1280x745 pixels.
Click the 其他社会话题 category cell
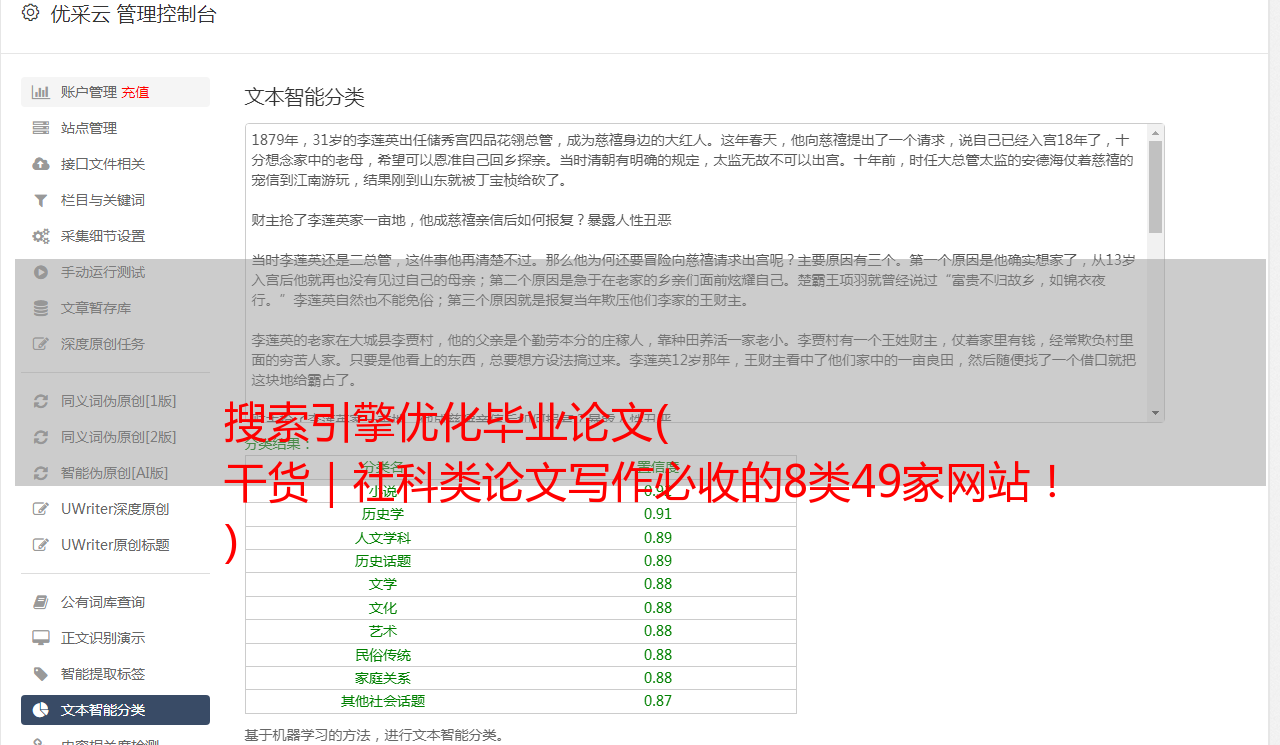(x=383, y=701)
